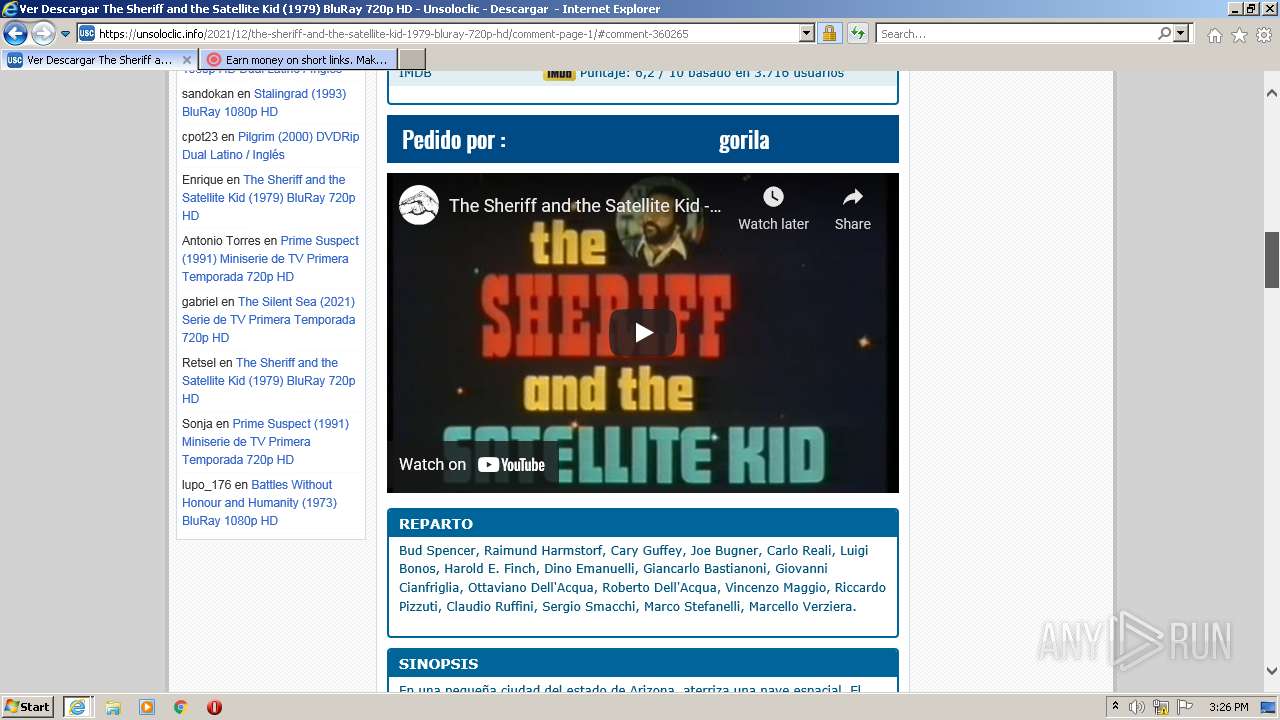This screenshot has width=1280, height=720.
Task: Open a new blank tab
Action: pos(412,60)
